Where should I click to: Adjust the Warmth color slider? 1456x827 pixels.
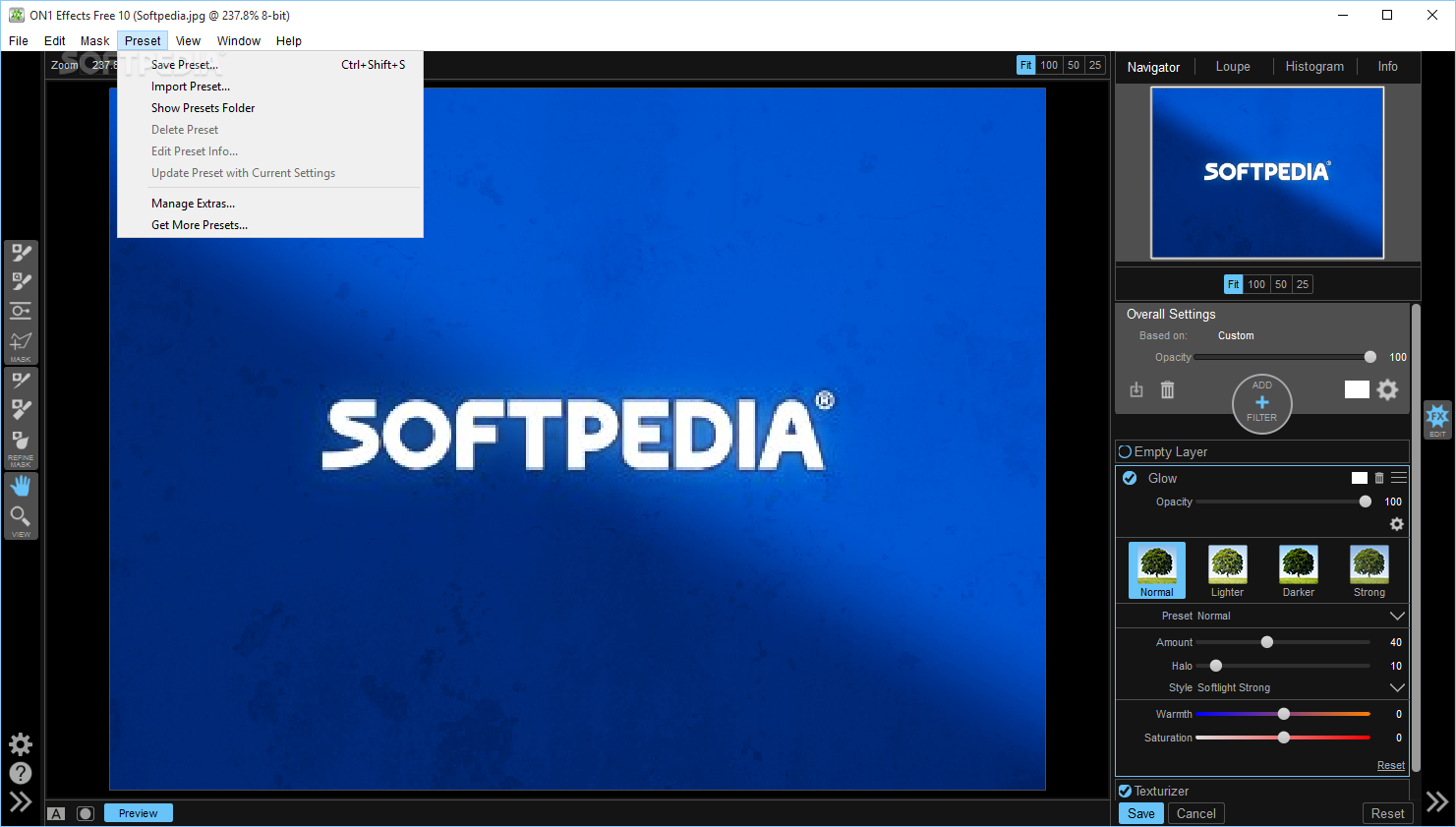pos(1283,714)
